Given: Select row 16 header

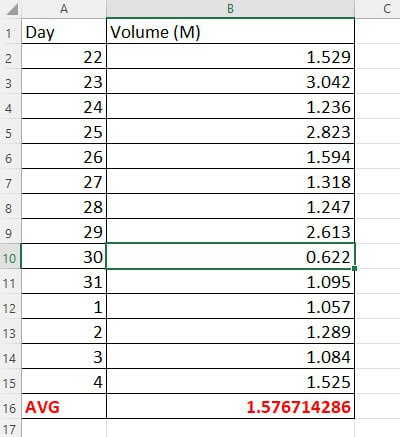Looking at the screenshot, I should point(11,406).
